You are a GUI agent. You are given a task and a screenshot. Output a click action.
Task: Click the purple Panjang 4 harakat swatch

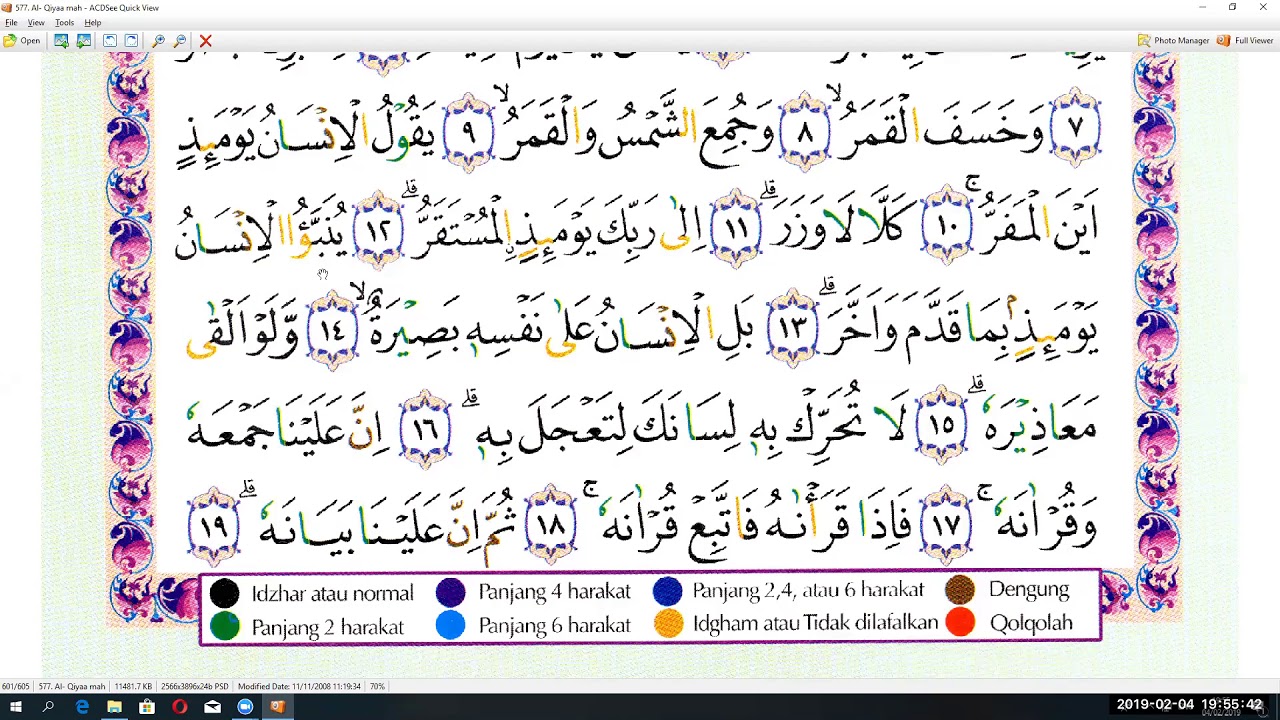(451, 592)
